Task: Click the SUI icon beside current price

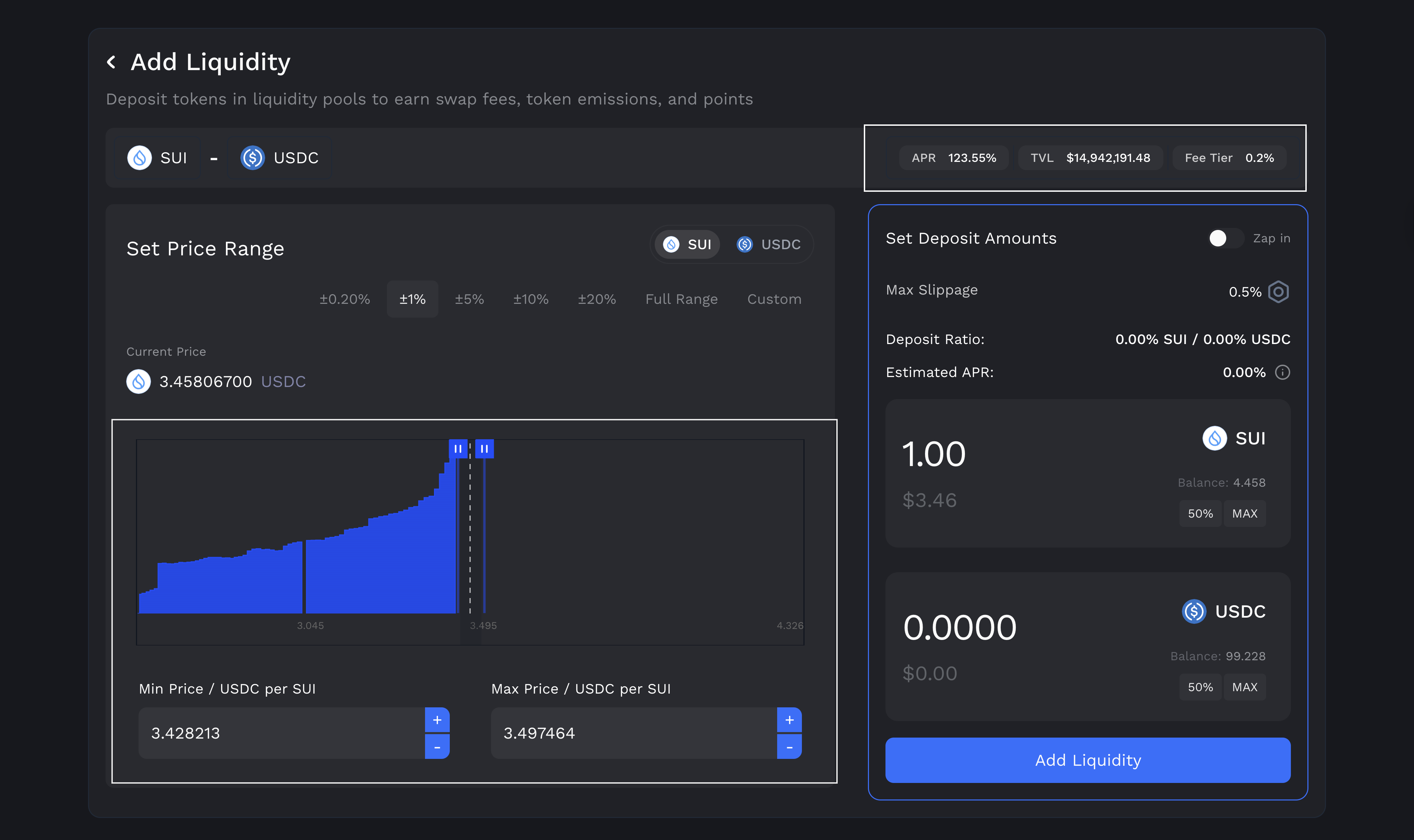Action: pos(138,382)
